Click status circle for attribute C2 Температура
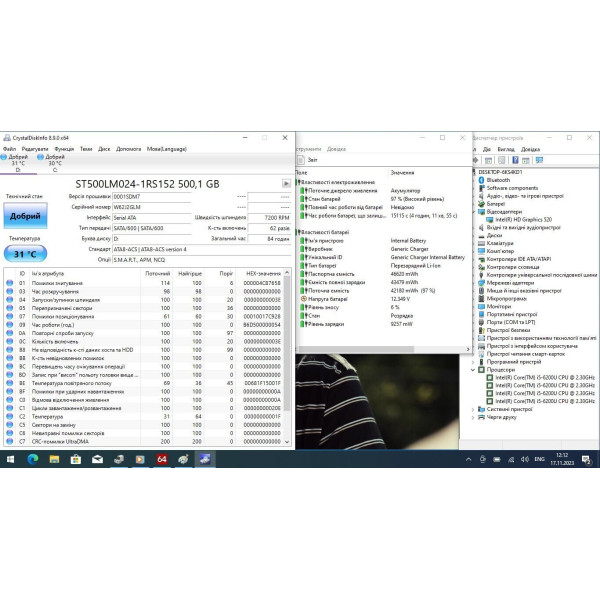The width and height of the screenshot is (600, 600). click(x=10, y=416)
